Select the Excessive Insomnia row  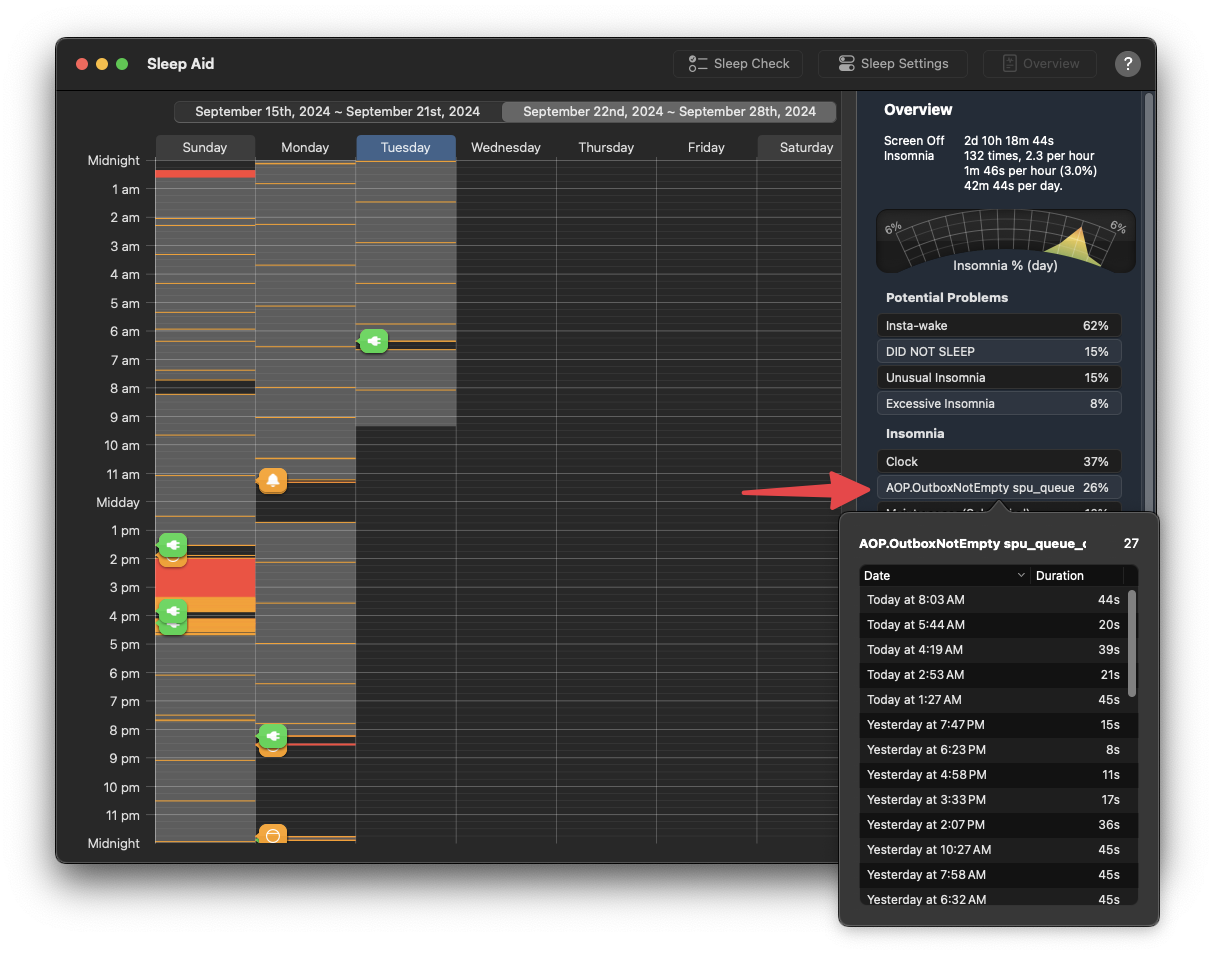click(999, 404)
